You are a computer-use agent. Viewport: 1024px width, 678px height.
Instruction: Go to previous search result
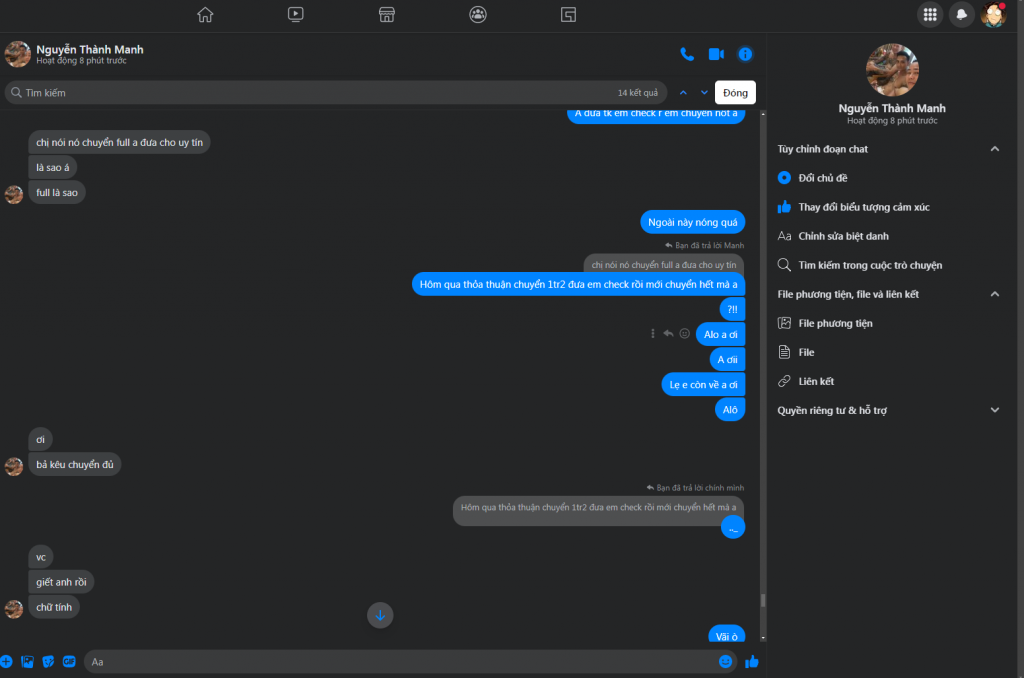pos(683,93)
